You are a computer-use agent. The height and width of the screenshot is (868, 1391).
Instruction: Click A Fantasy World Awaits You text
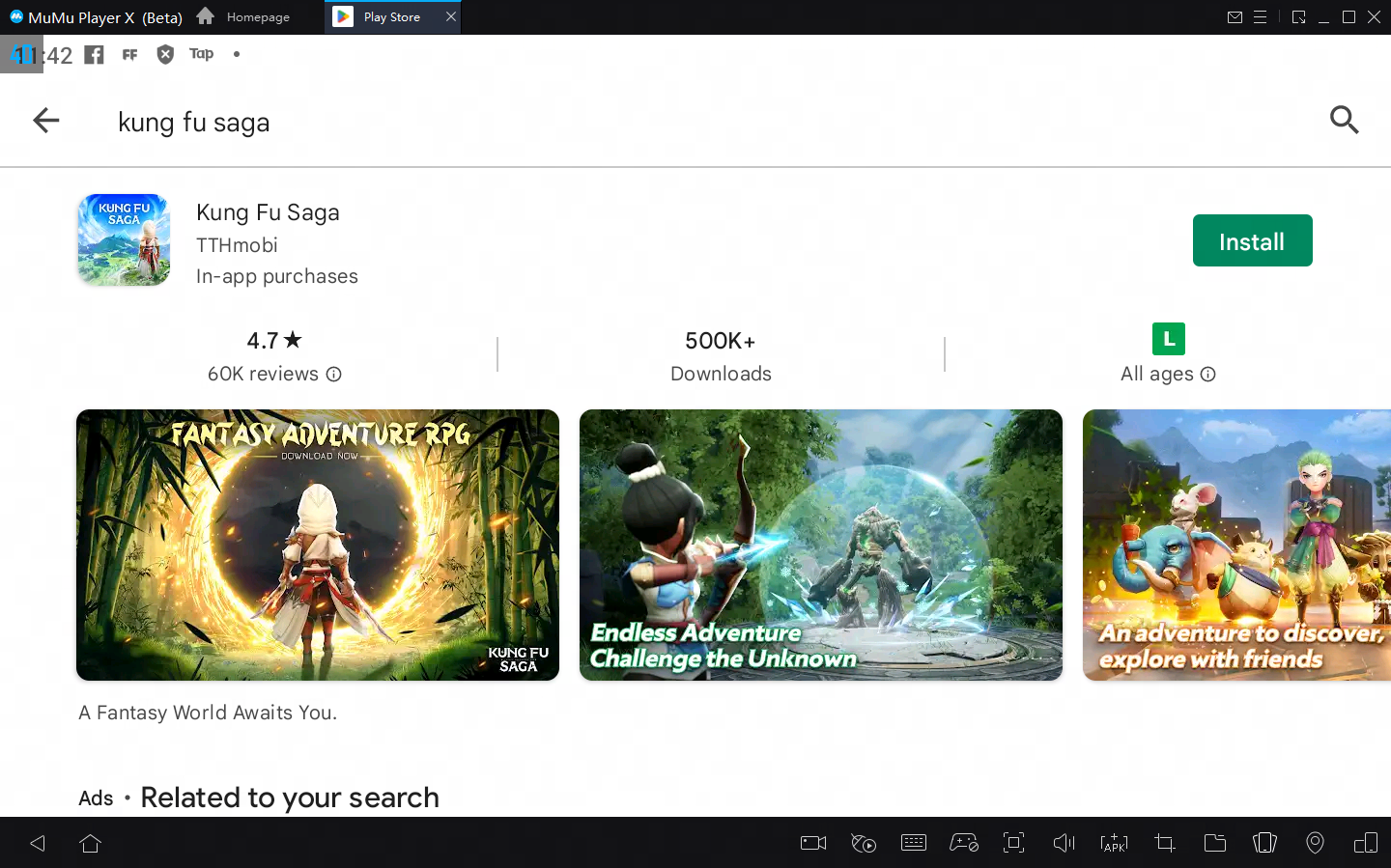tap(208, 713)
